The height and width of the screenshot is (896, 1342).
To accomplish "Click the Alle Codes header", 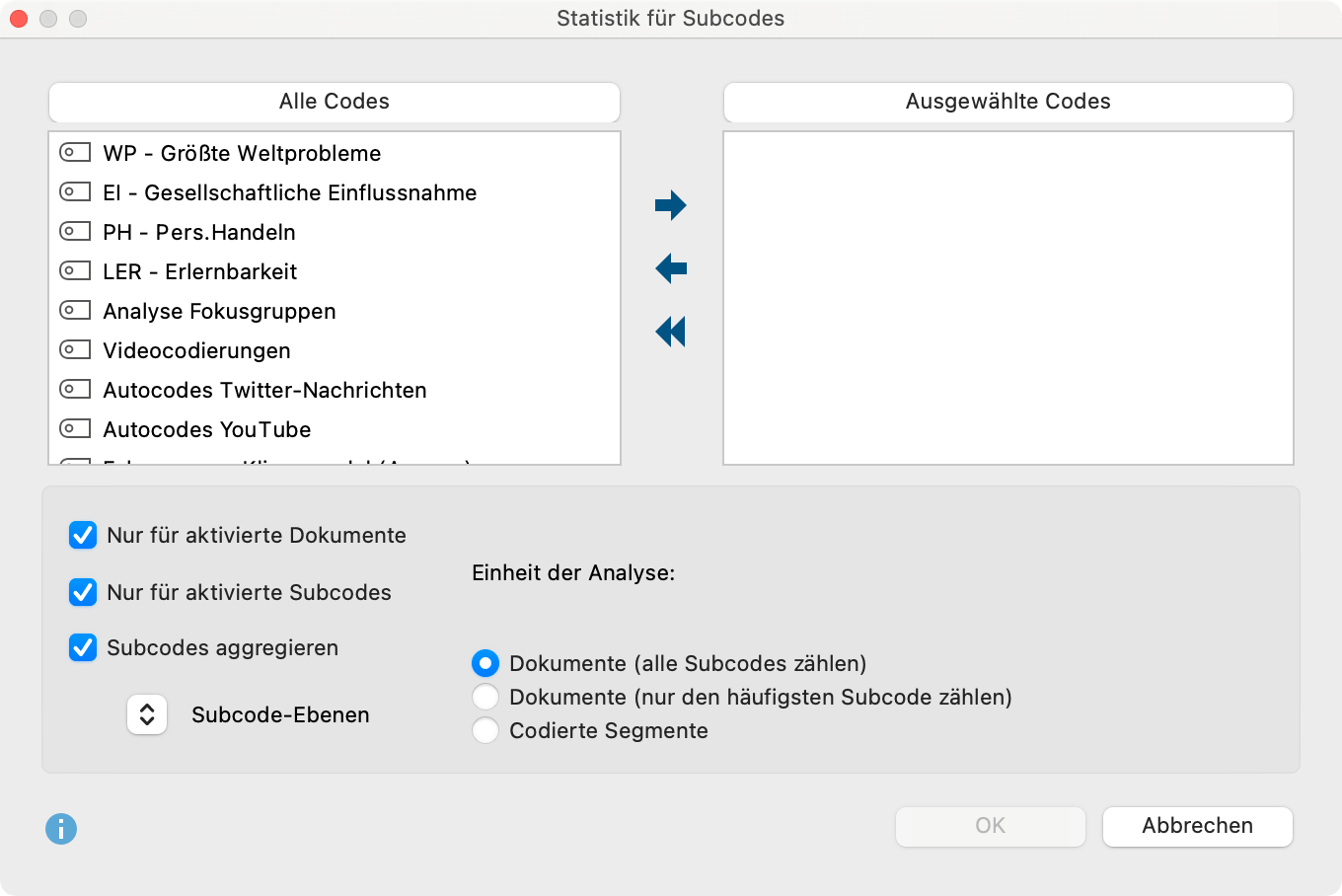I will point(335,102).
